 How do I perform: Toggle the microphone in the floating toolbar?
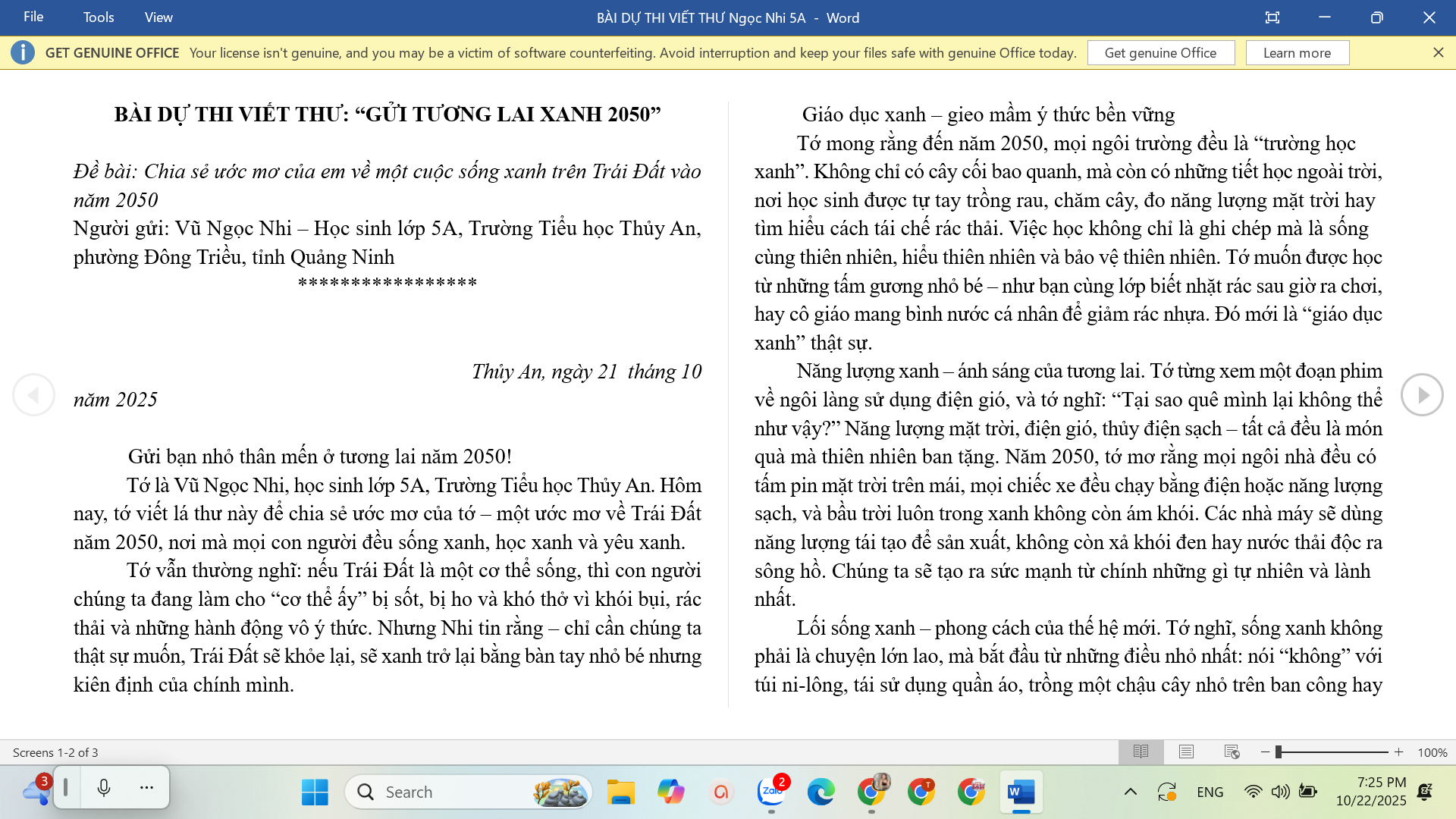click(x=104, y=788)
